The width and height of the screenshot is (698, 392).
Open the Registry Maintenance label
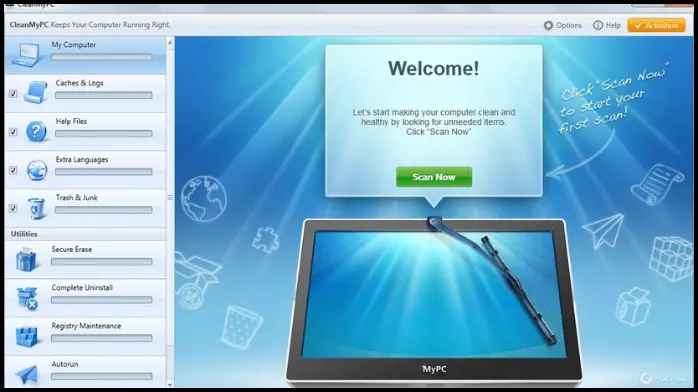tap(86, 326)
